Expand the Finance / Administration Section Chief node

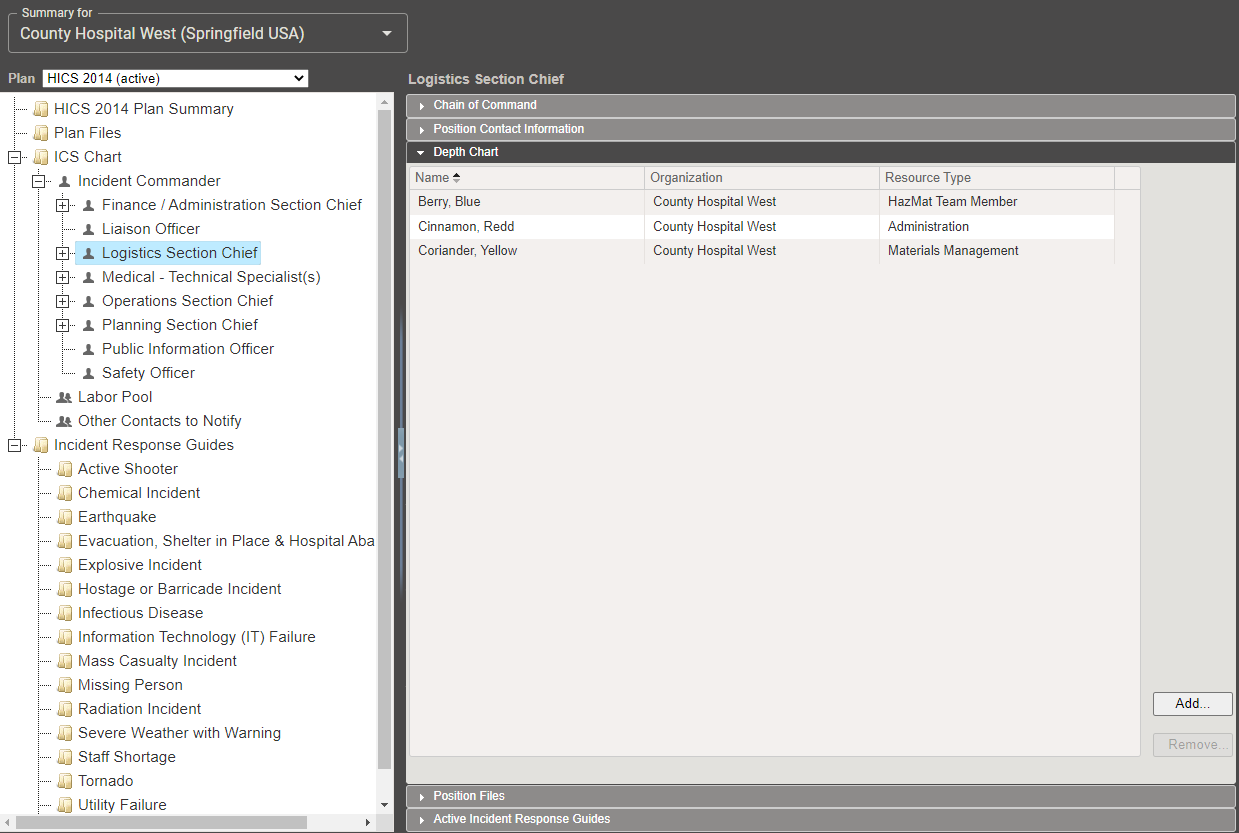pos(63,205)
